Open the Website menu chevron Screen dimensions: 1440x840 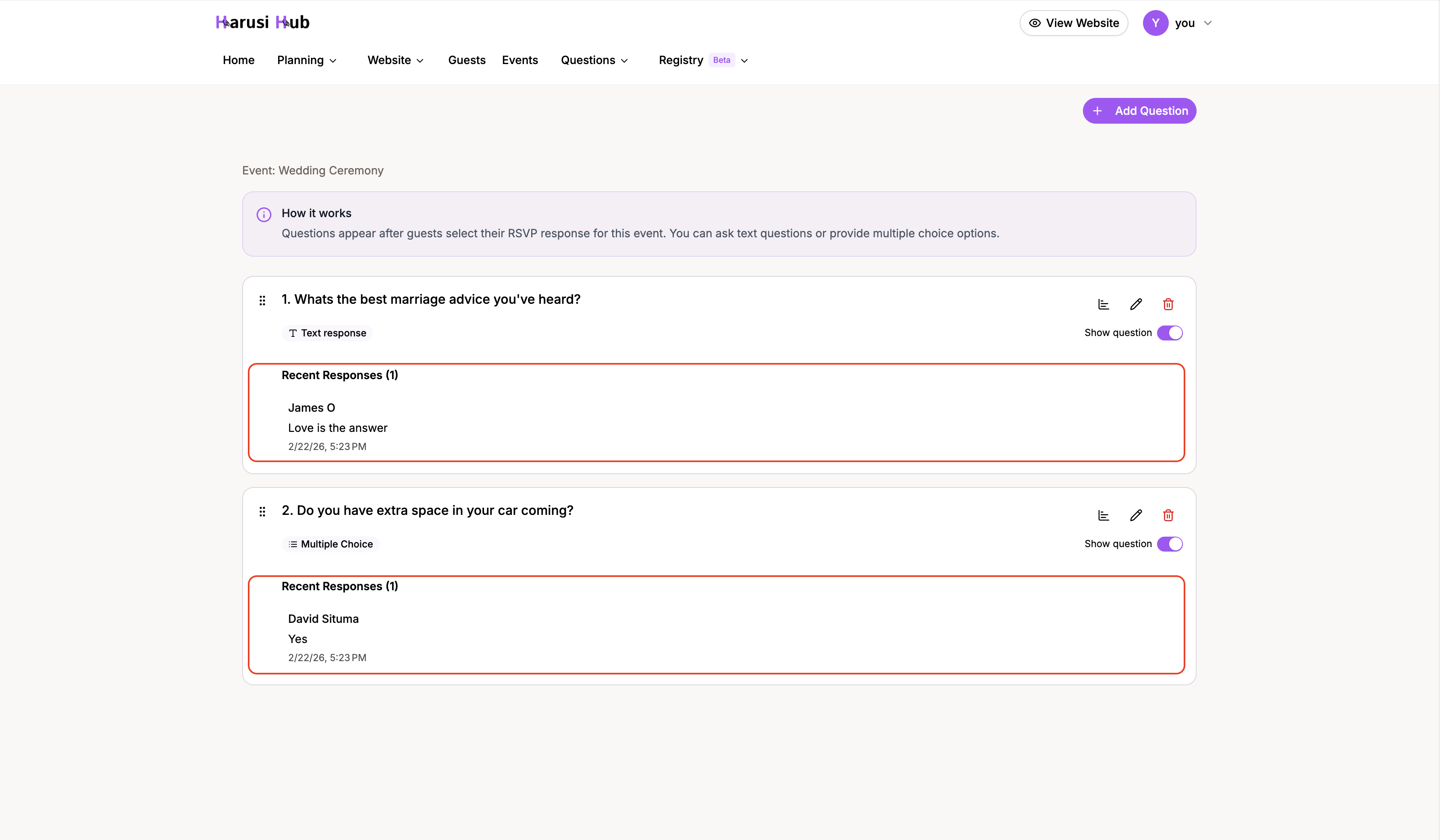click(420, 60)
